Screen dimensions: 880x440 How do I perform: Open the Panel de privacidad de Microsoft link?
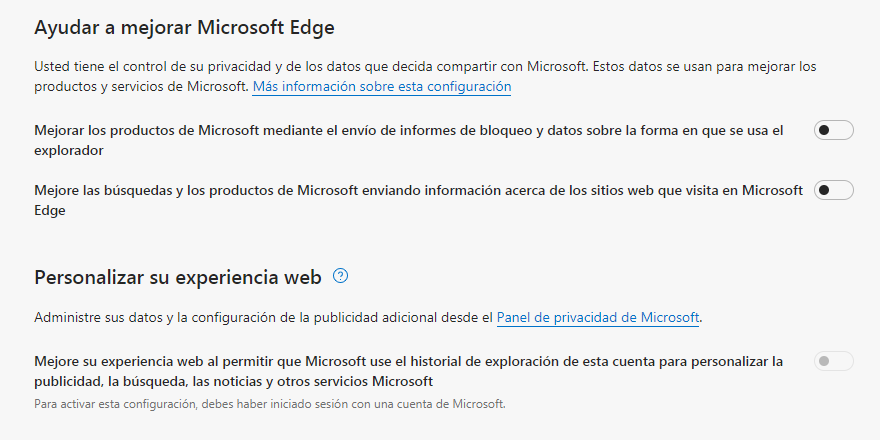pos(598,318)
